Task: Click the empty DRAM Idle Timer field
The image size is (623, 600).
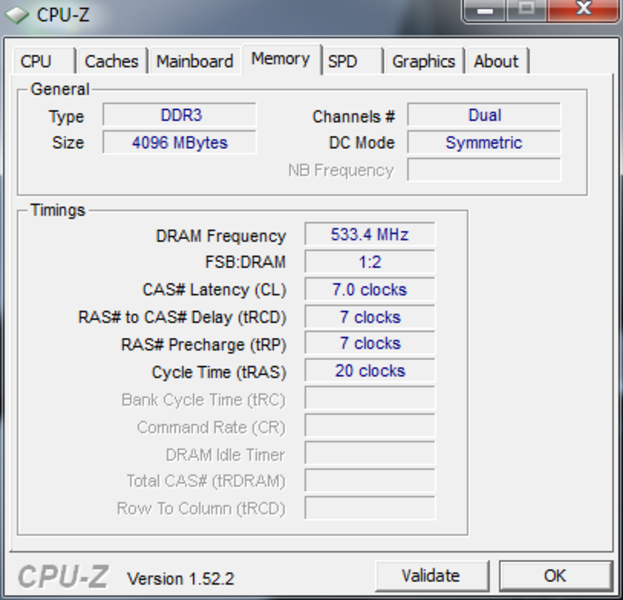Action: pos(370,453)
